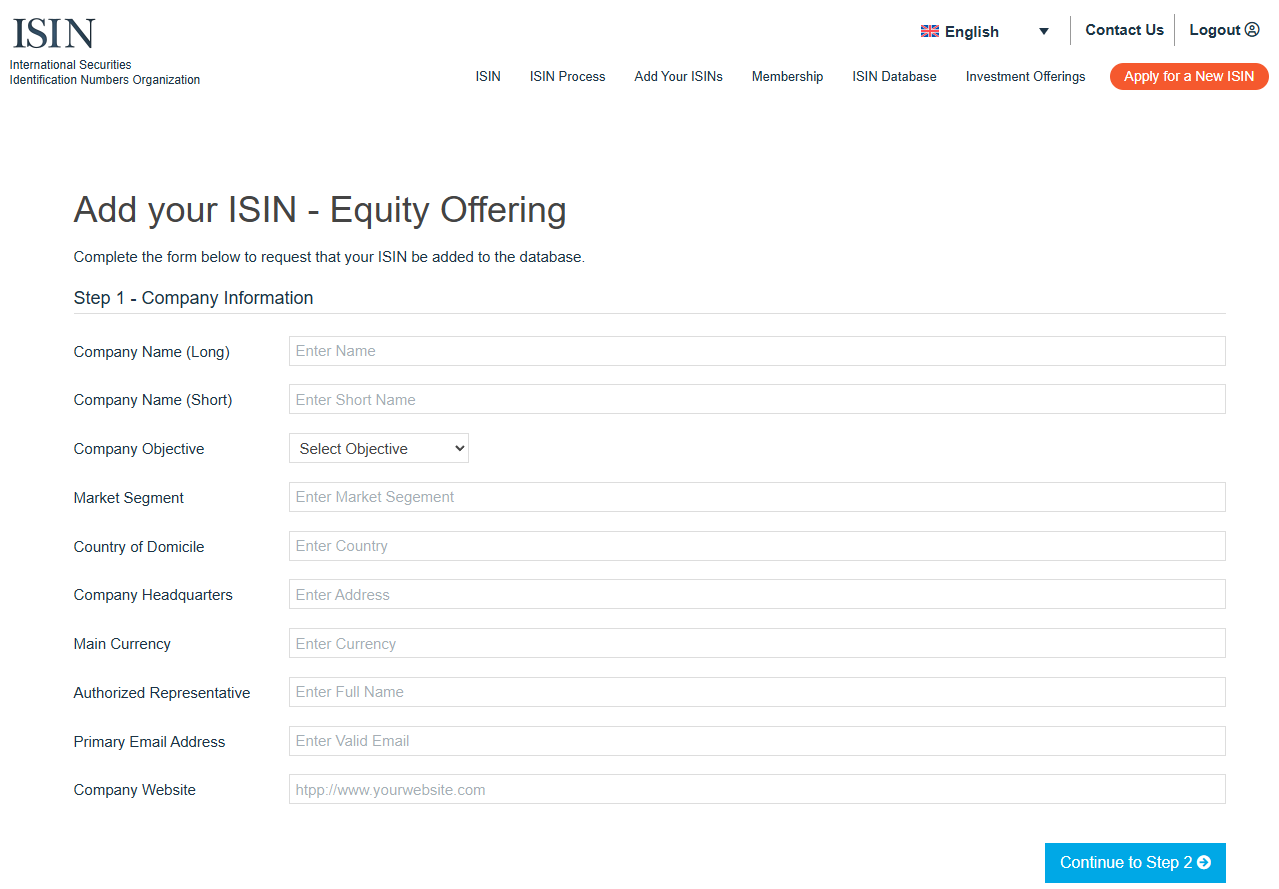Click the 'Company Objective' label
The width and height of the screenshot is (1279, 889).
pos(139,449)
